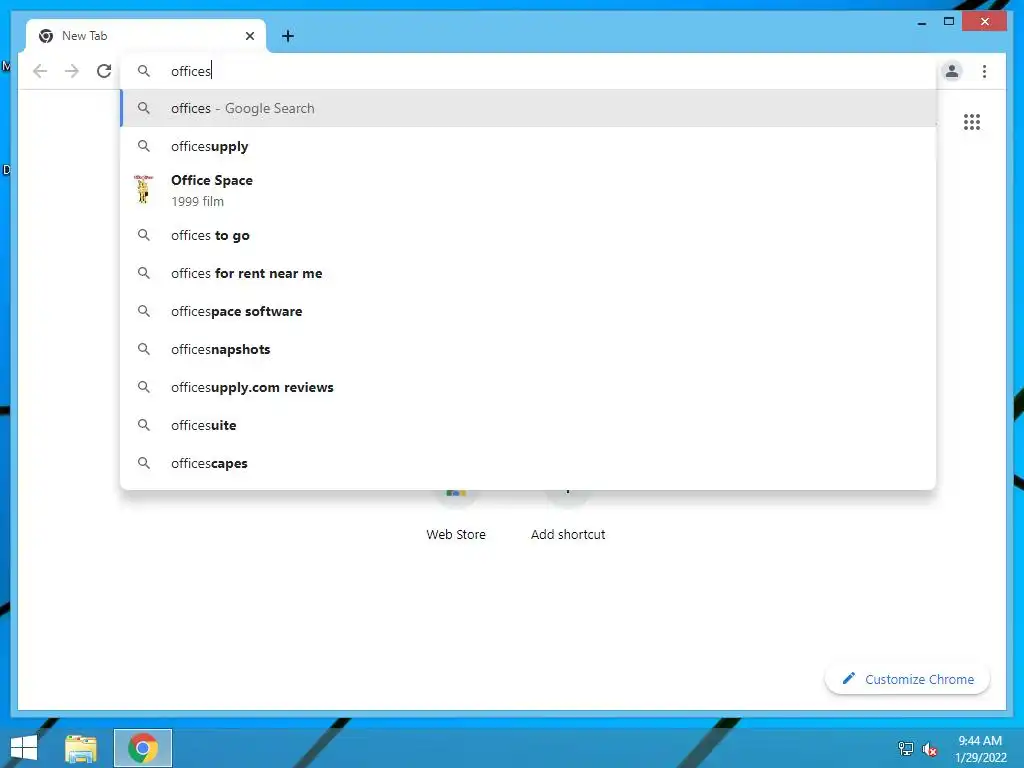Viewport: 1024px width, 768px height.
Task: Select the New Tab tab
Action: tap(146, 36)
